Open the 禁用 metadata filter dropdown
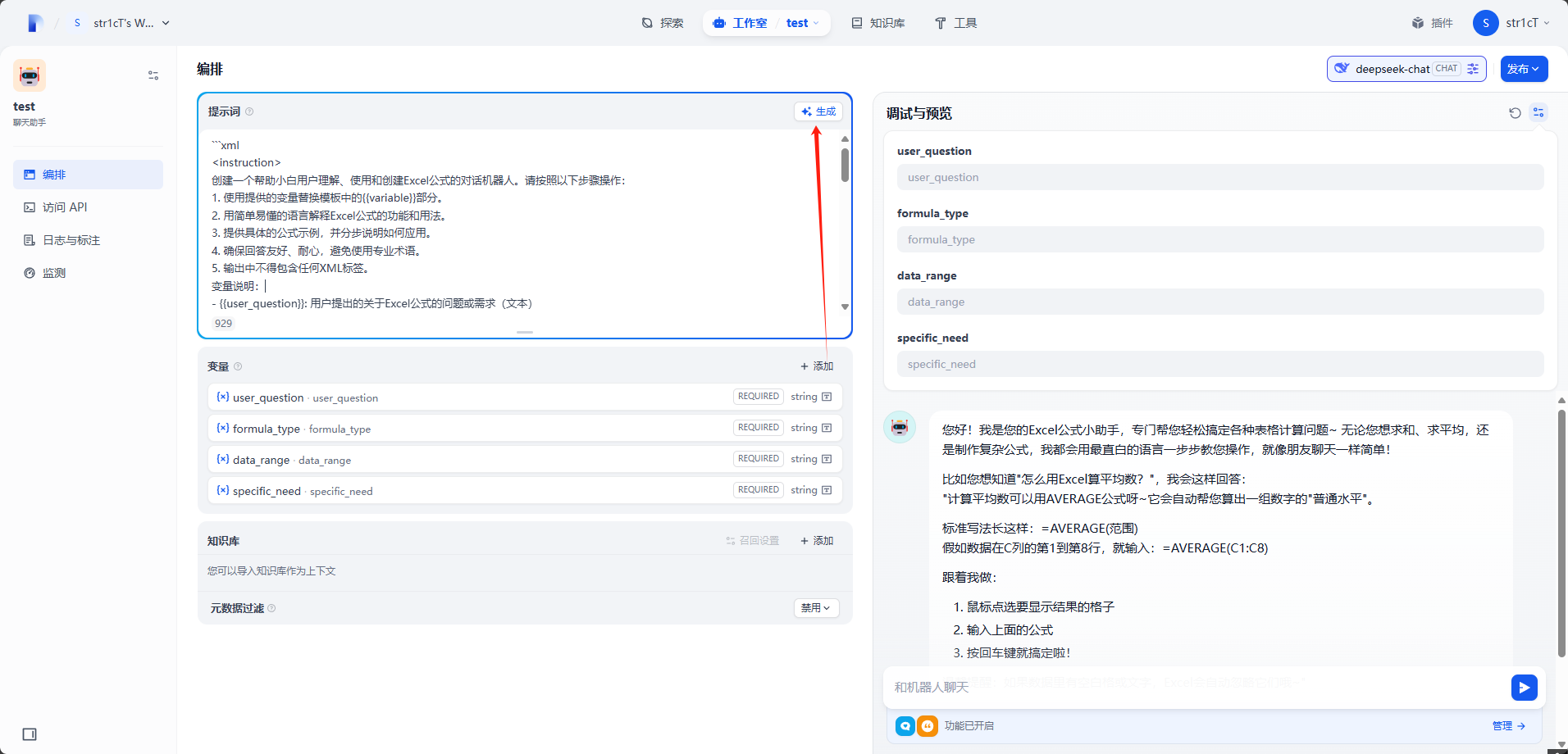 [x=816, y=608]
